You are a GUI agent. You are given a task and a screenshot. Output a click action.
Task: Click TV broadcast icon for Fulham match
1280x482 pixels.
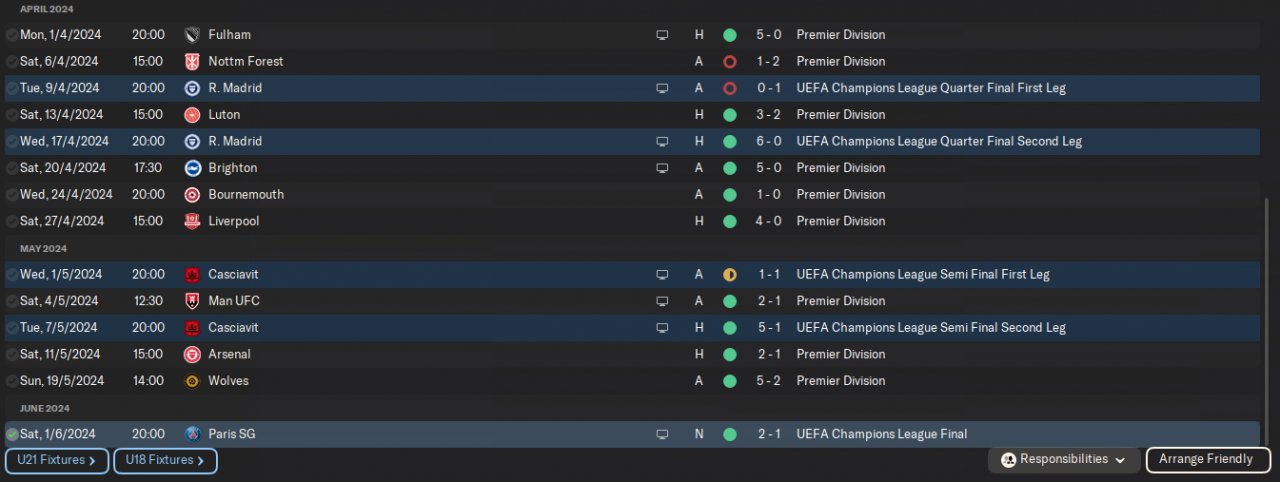(x=661, y=35)
